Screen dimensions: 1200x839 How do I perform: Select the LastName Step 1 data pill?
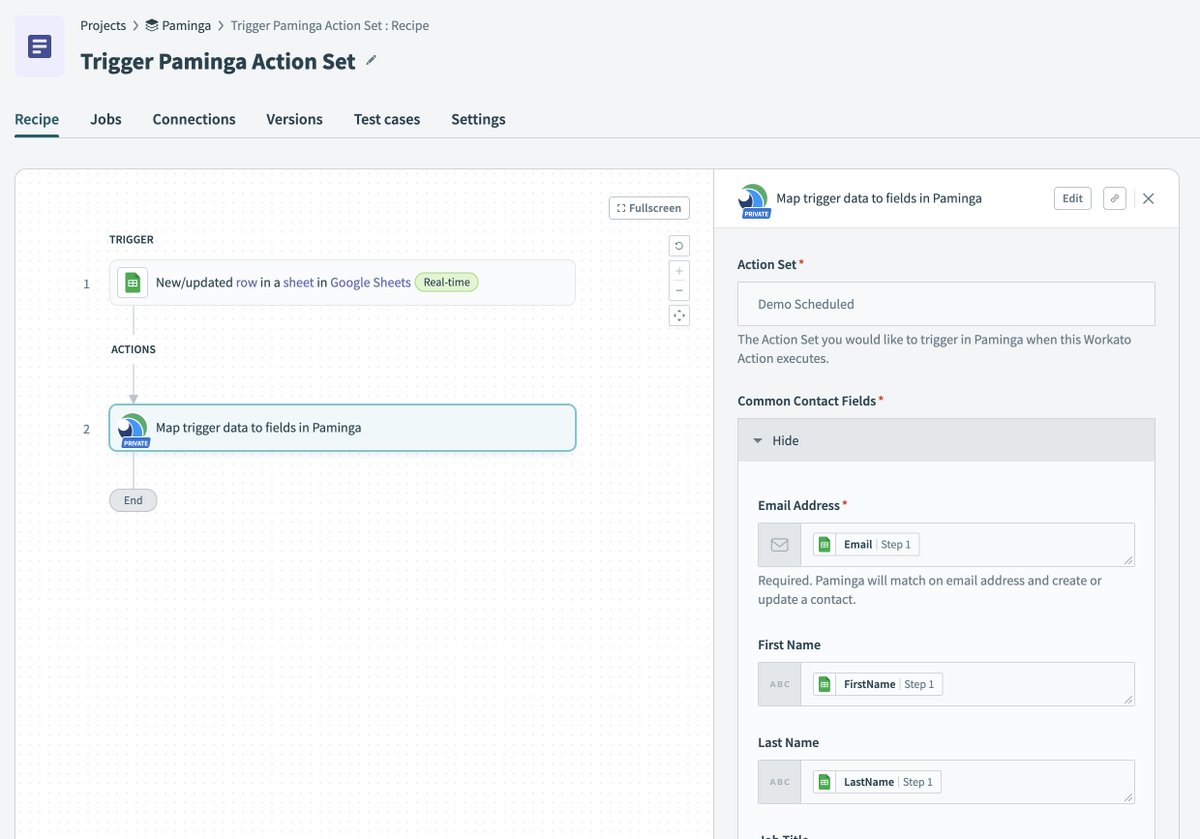coord(877,782)
